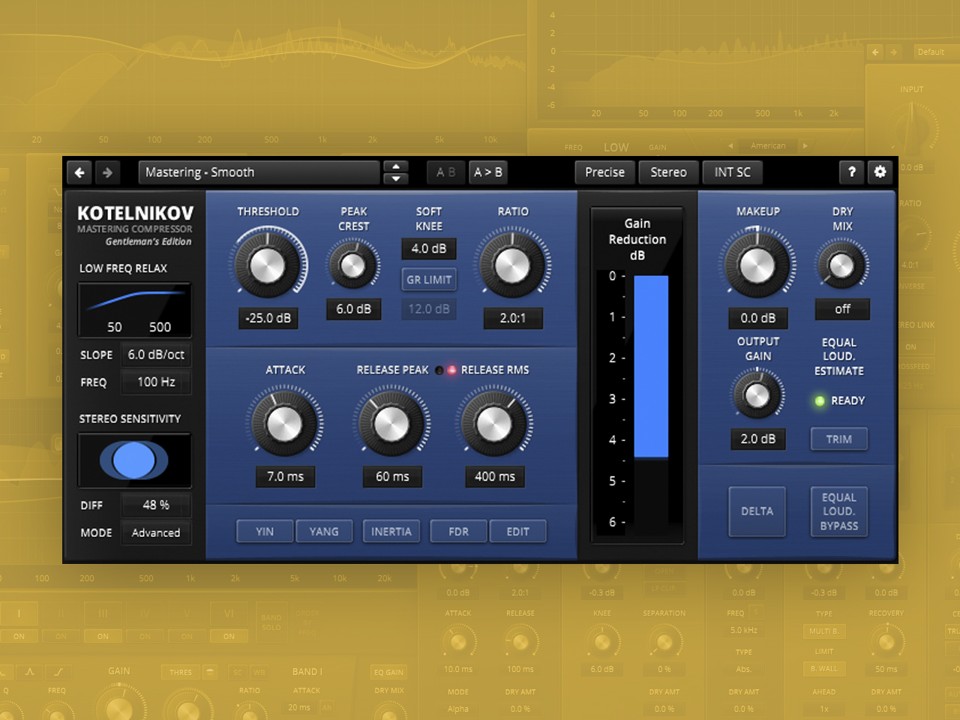The image size is (960, 720).
Task: Edit the 7.0 ms attack value
Action: tap(285, 477)
